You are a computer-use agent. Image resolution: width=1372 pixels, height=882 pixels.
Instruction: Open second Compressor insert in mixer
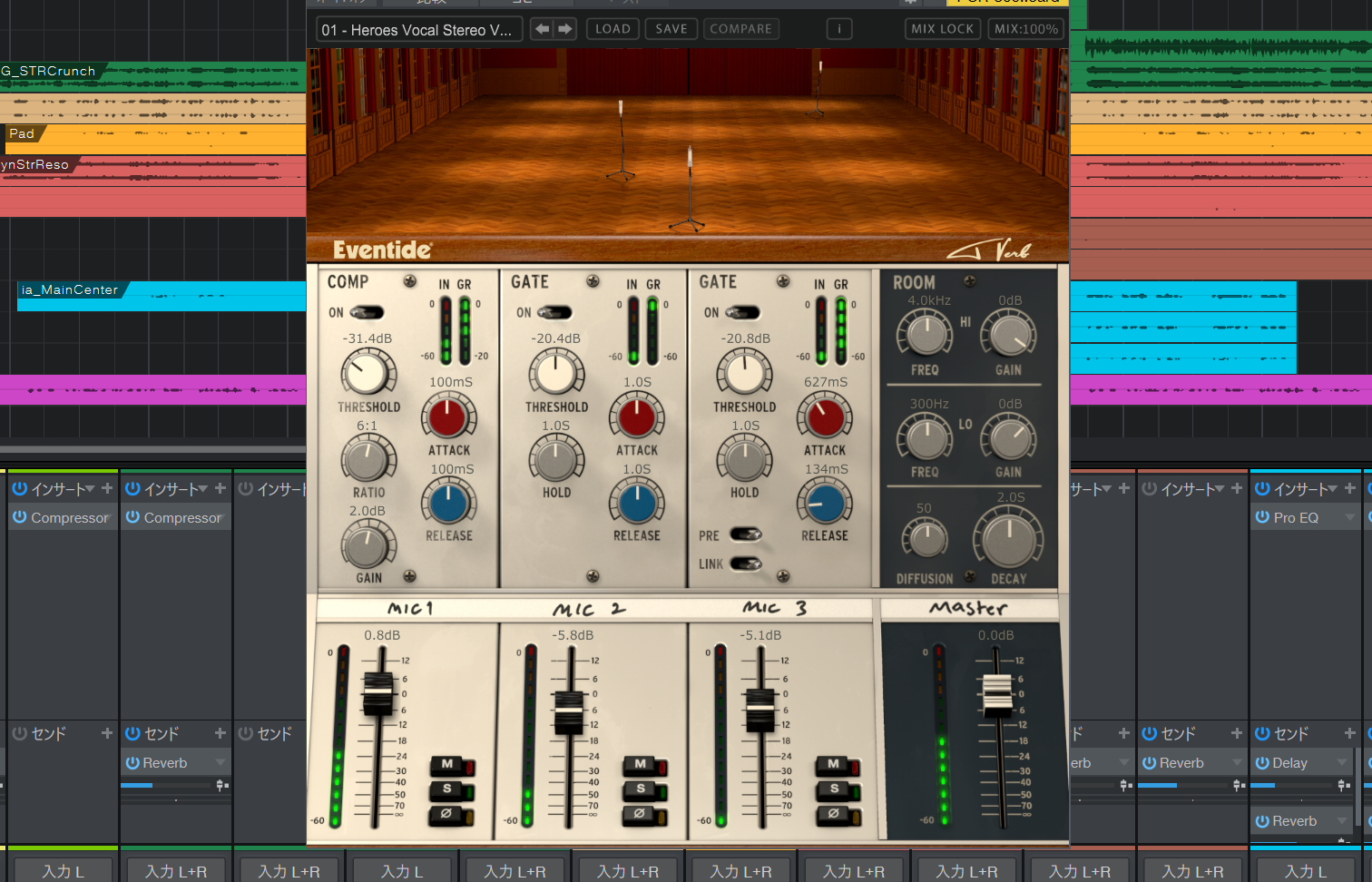point(175,517)
